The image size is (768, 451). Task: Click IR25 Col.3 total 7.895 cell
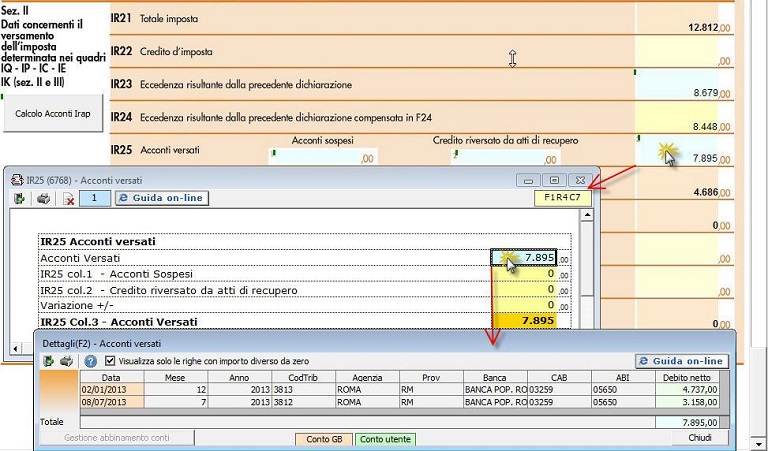(524, 321)
